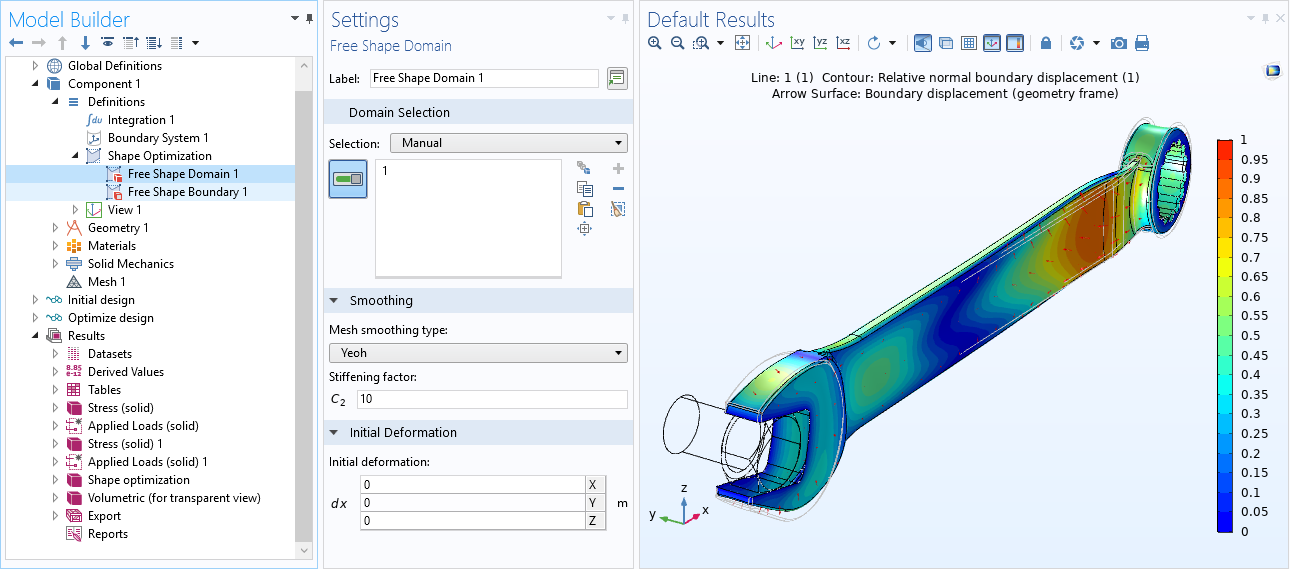
Task: Click the Stiffening factor C2 input field
Action: click(x=492, y=399)
